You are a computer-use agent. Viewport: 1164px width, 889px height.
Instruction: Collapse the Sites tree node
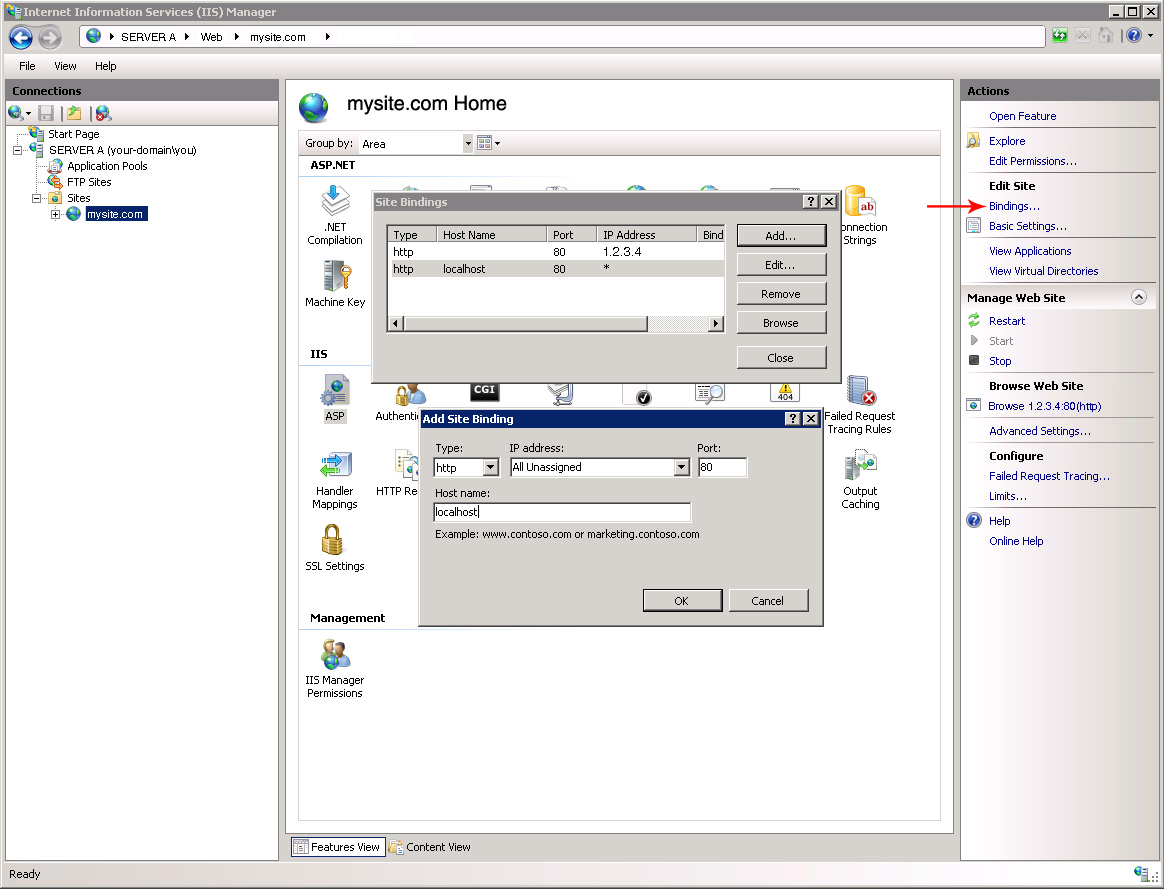coord(36,198)
